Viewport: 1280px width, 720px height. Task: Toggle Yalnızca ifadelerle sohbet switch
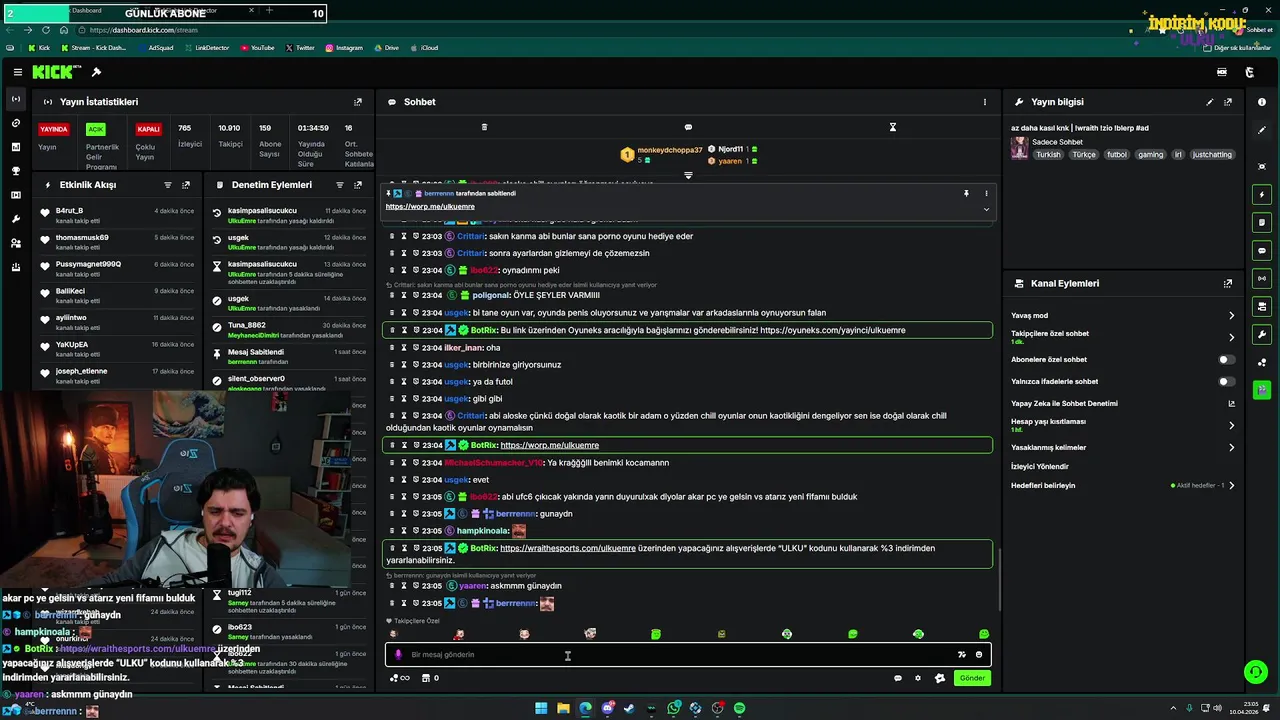coord(1226,381)
